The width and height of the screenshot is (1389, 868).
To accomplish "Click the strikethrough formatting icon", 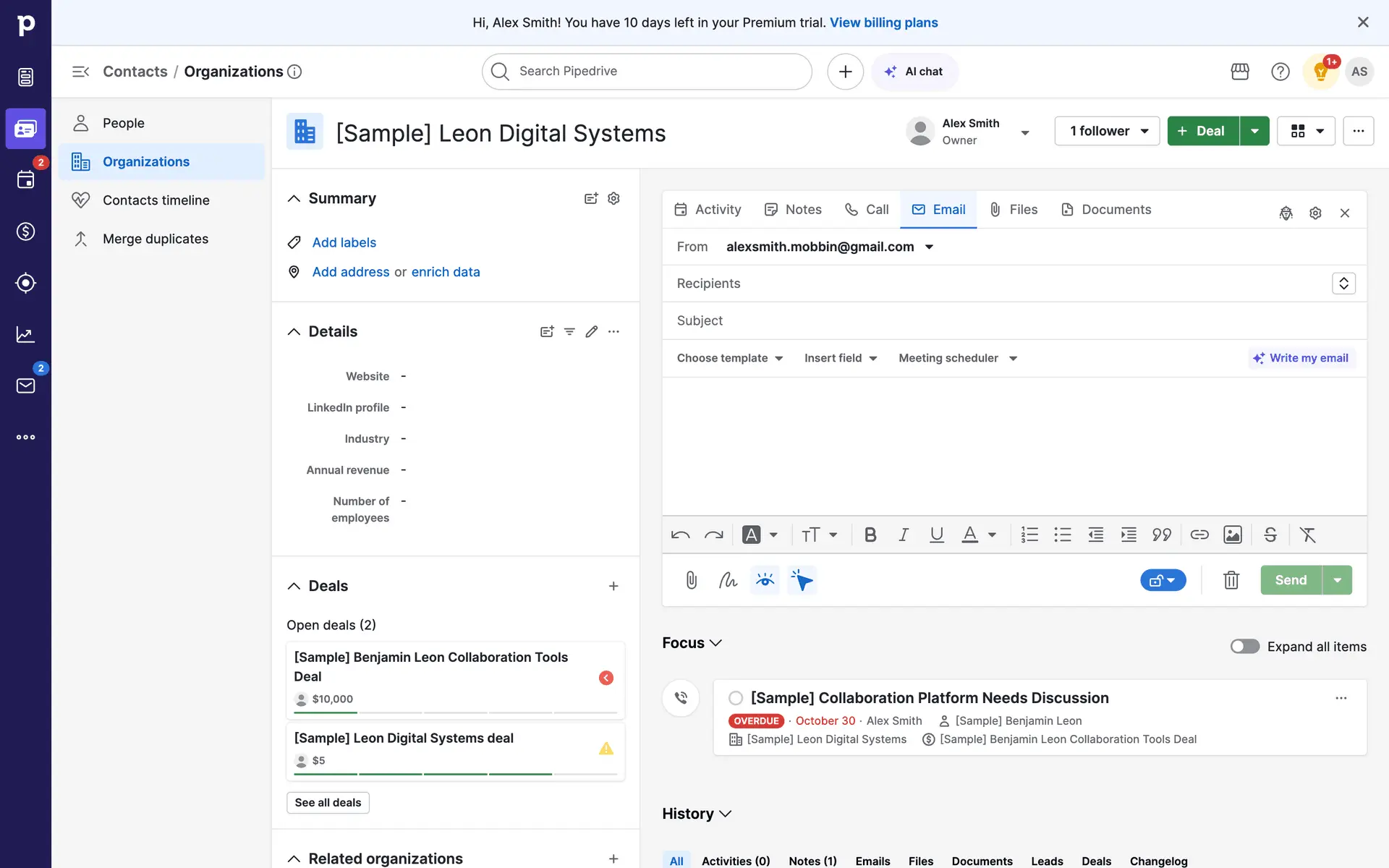I will click(x=1270, y=535).
